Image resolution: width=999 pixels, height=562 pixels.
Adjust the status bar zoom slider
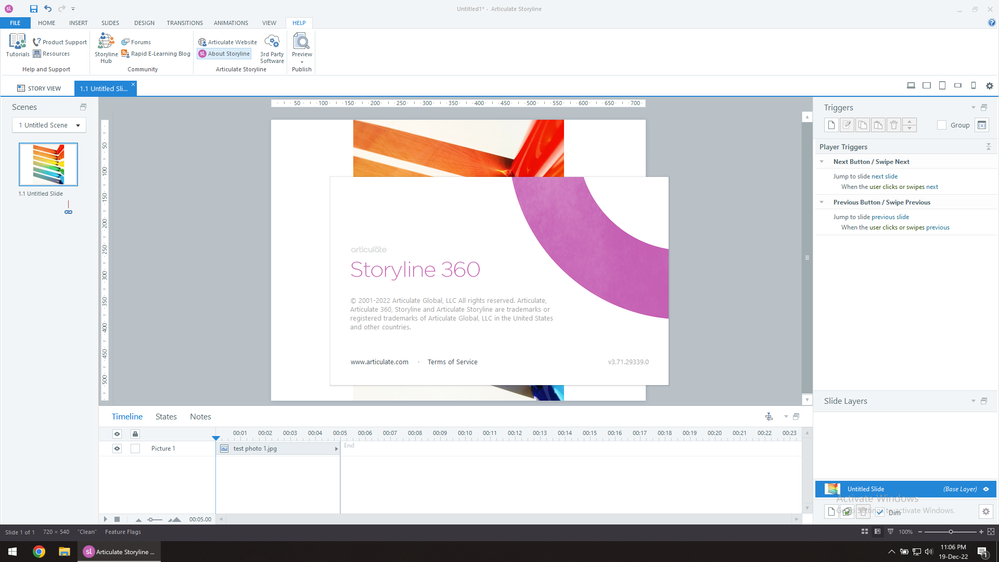[951, 531]
